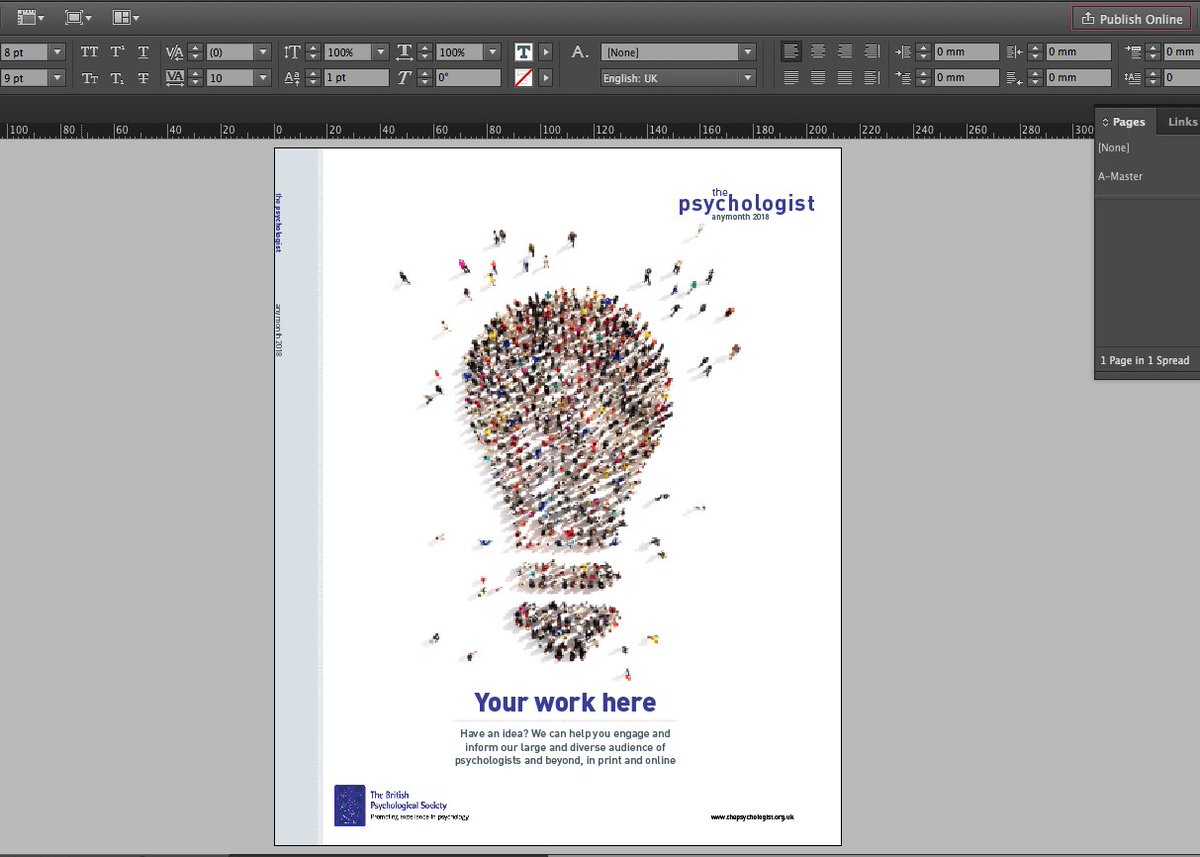Click the skew angle stepper arrows
The width and height of the screenshot is (1200, 857).
pos(426,77)
